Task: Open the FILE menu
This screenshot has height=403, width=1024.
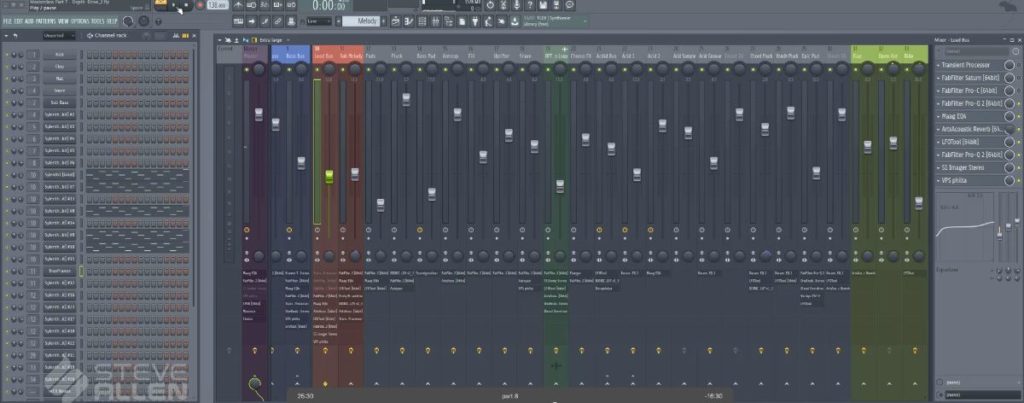Action: (7, 22)
